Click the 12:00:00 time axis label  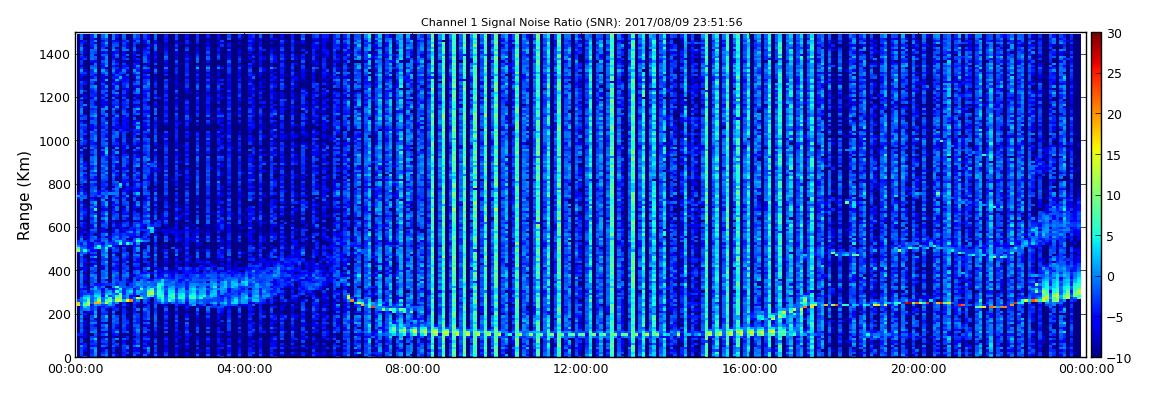point(579,369)
